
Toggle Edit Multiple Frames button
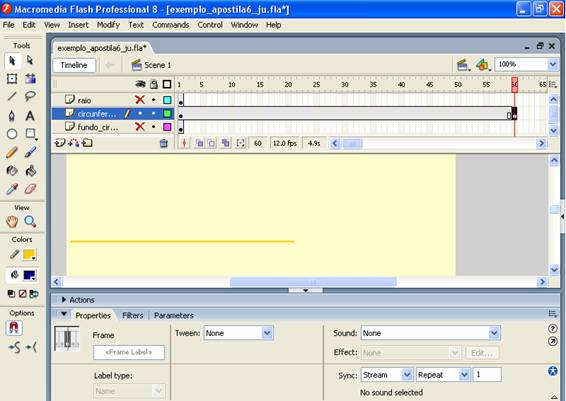(x=226, y=143)
